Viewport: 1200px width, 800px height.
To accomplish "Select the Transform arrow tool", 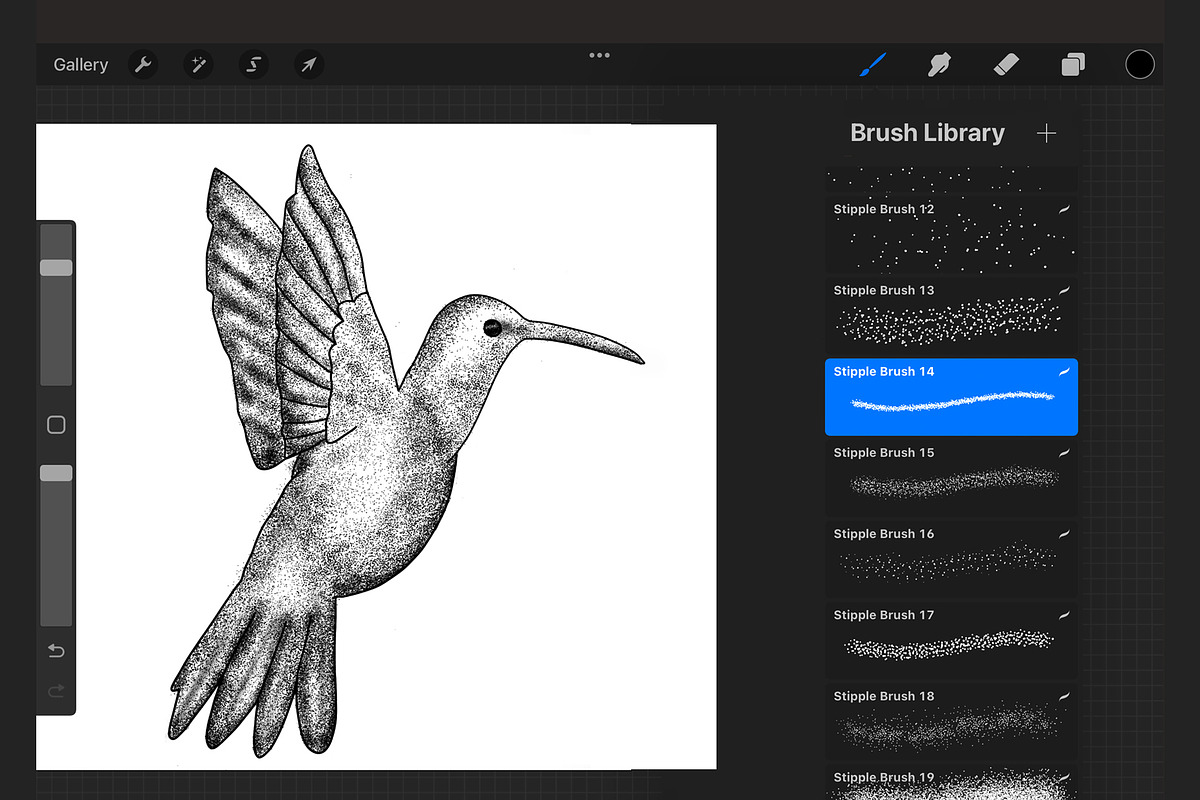I will click(308, 64).
